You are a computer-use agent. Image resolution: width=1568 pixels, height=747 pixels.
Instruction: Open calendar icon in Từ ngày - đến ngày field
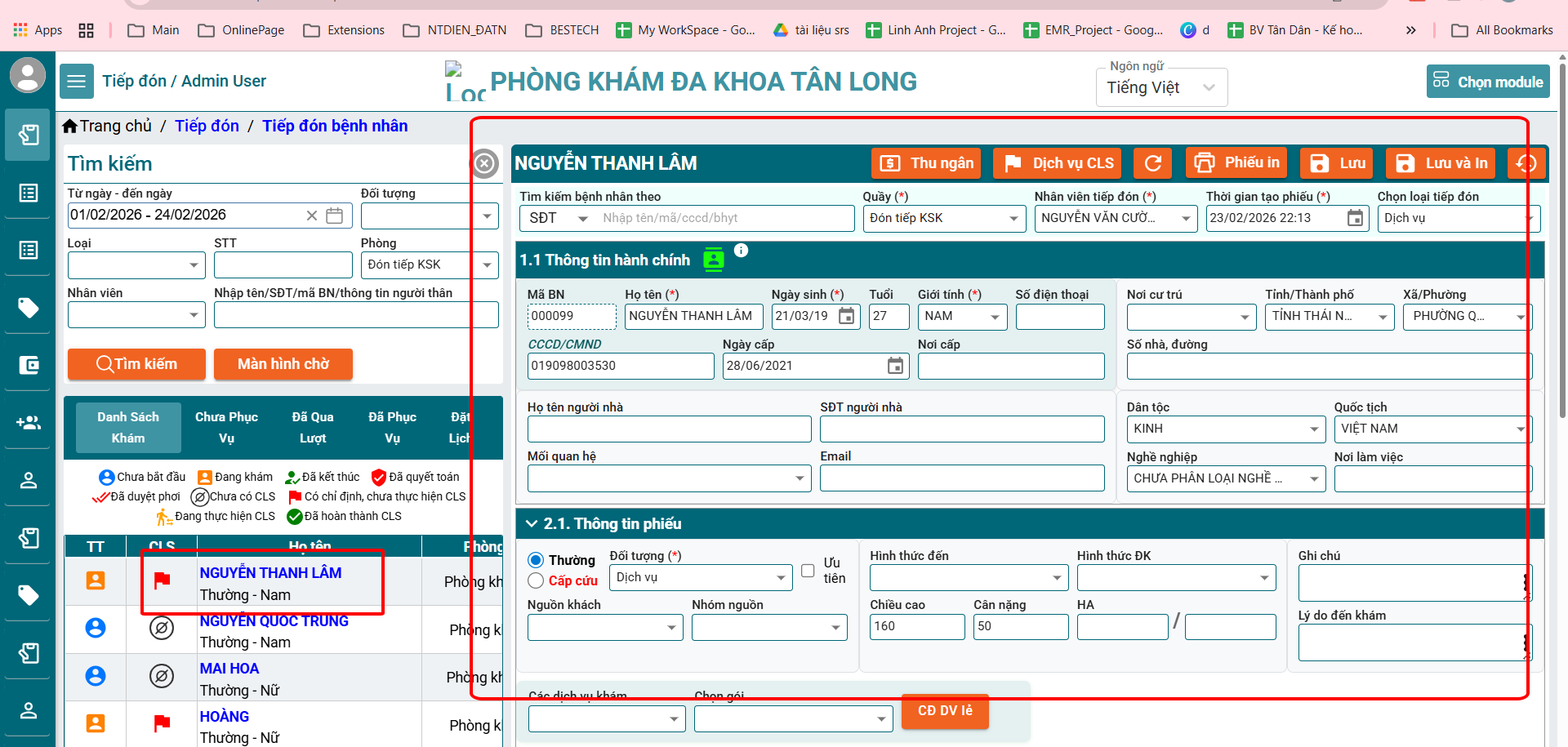click(x=335, y=216)
